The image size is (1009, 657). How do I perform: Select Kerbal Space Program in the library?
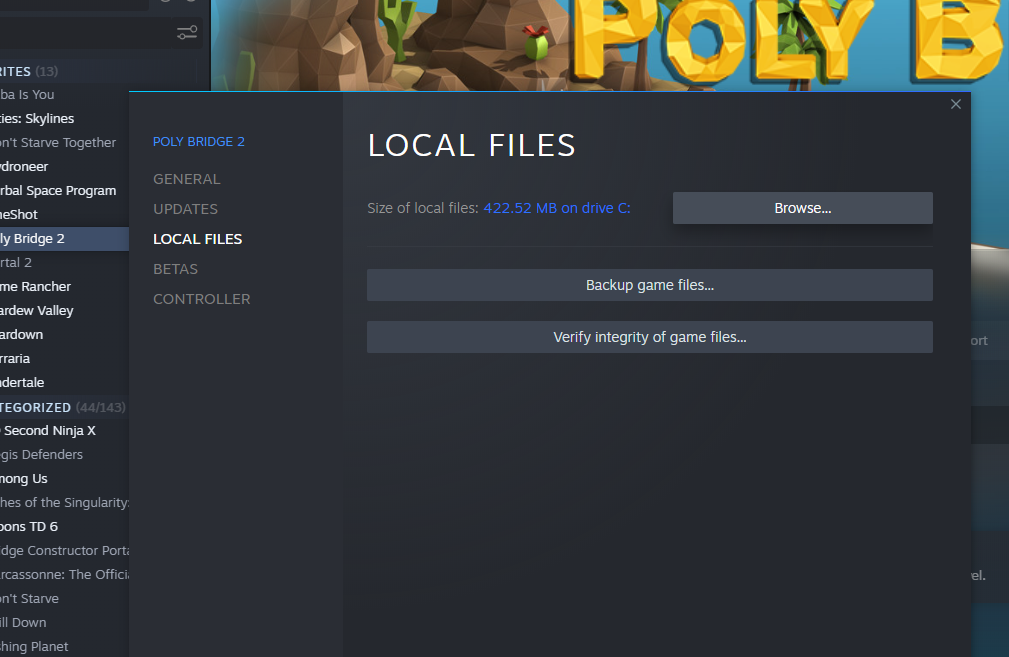[64, 190]
